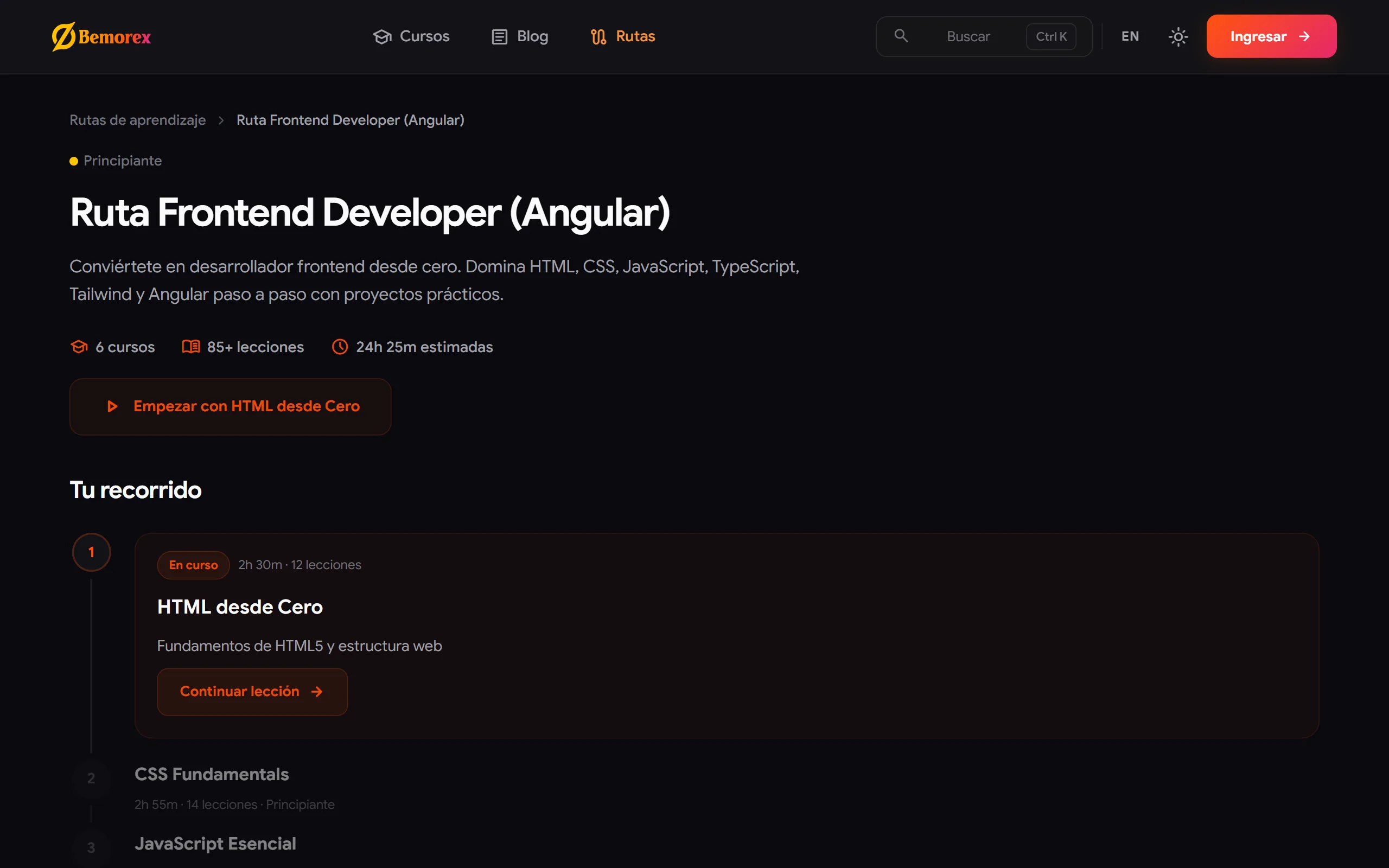
Task: Click Empezar con HTML desde Cero button
Action: coord(230,406)
